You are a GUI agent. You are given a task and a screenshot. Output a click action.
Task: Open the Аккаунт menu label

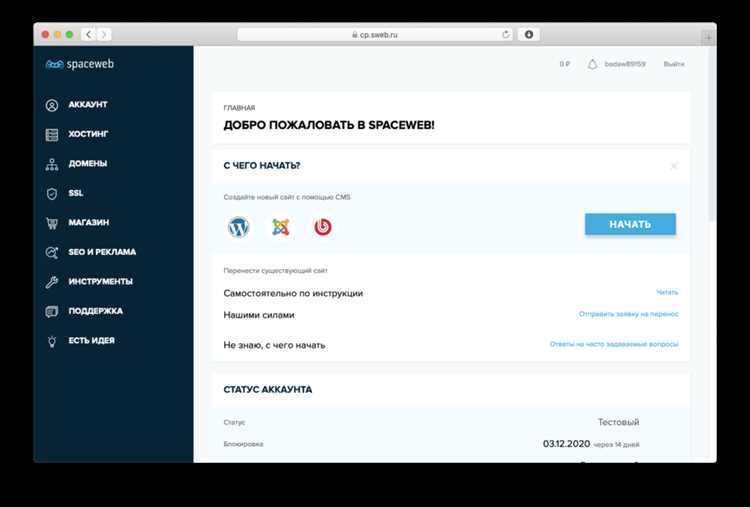tap(88, 104)
